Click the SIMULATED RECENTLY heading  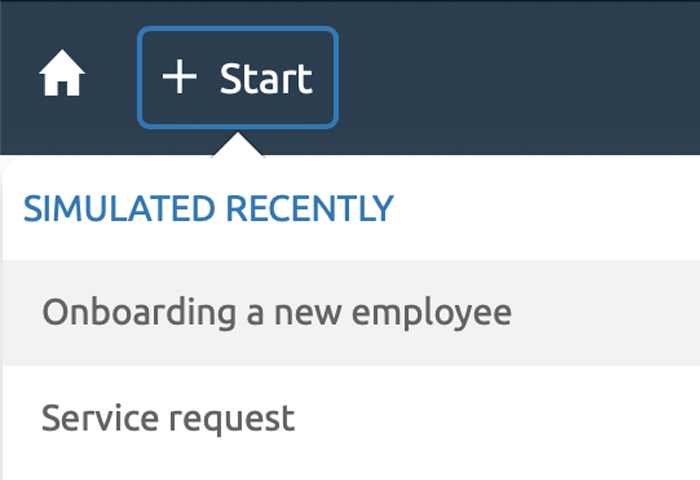pos(208,209)
